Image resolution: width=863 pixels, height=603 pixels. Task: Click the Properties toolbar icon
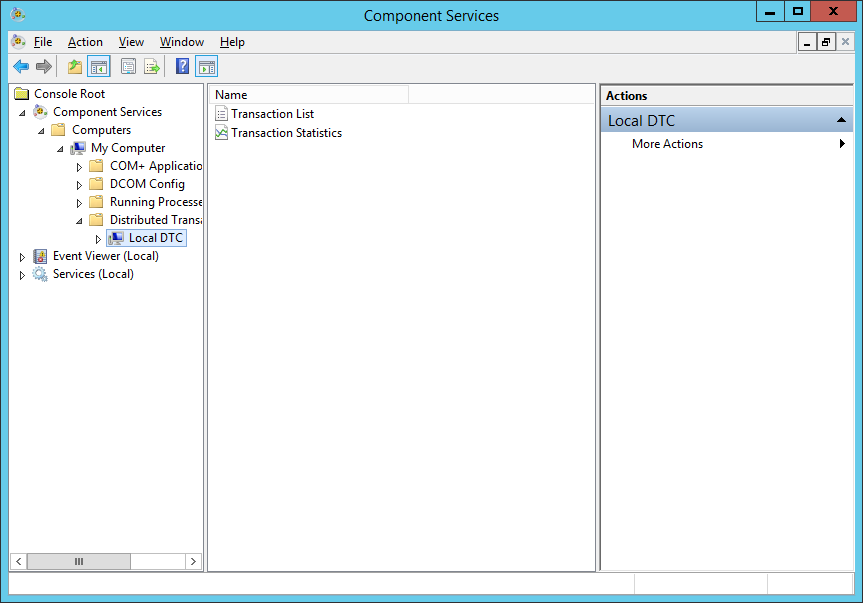[128, 67]
